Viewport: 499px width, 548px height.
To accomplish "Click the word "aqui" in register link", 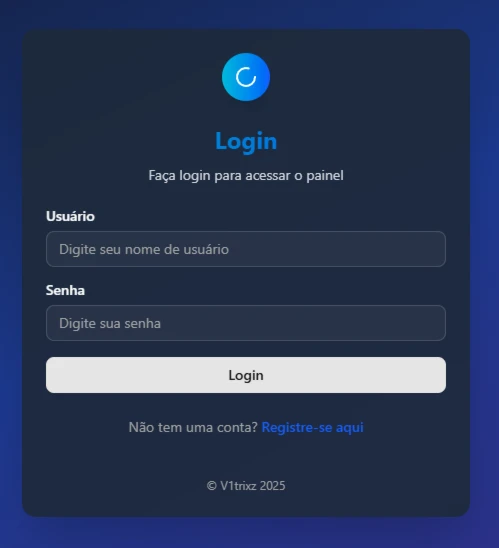I will [350, 428].
